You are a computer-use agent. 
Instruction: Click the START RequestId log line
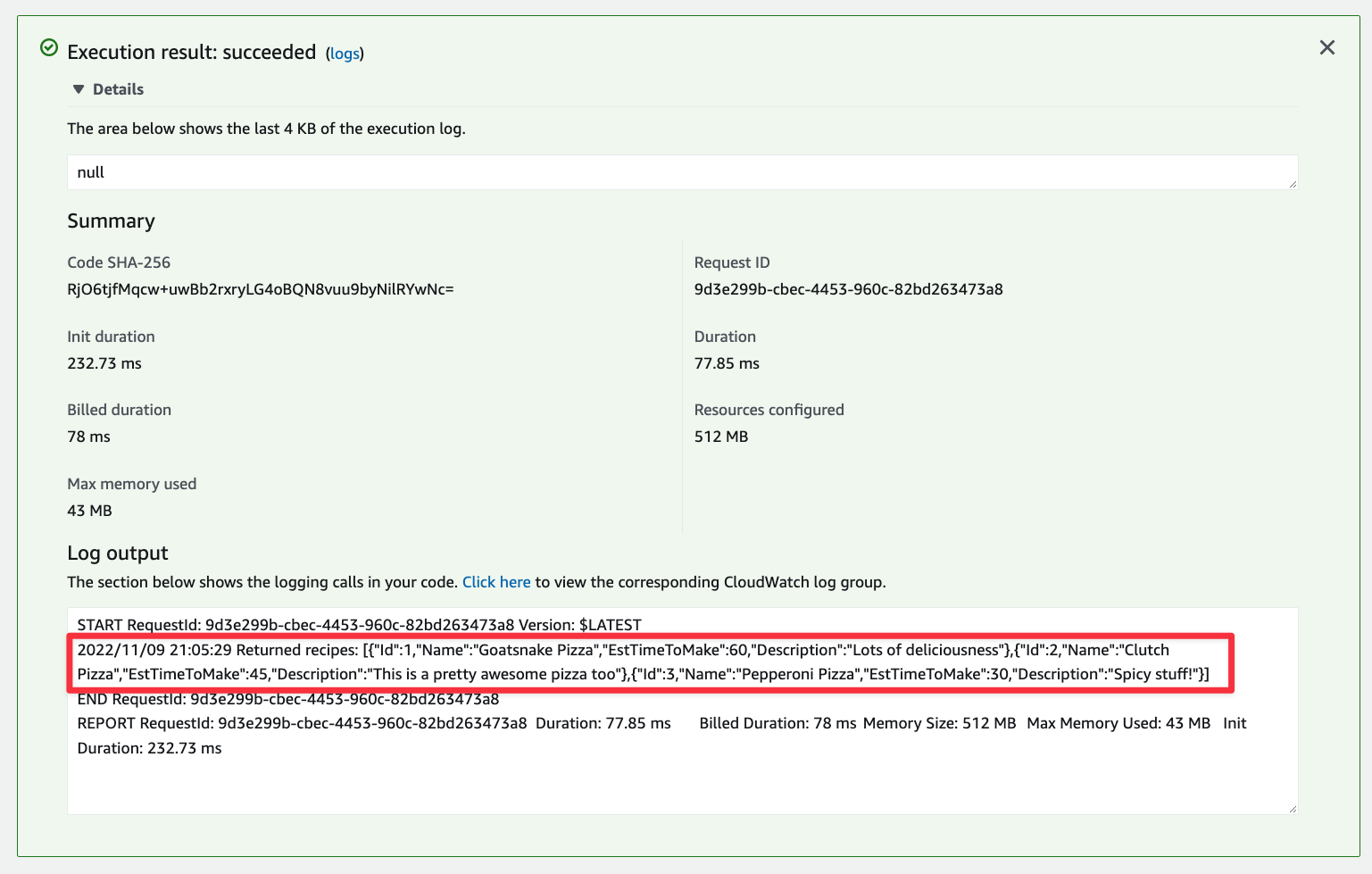pos(359,625)
